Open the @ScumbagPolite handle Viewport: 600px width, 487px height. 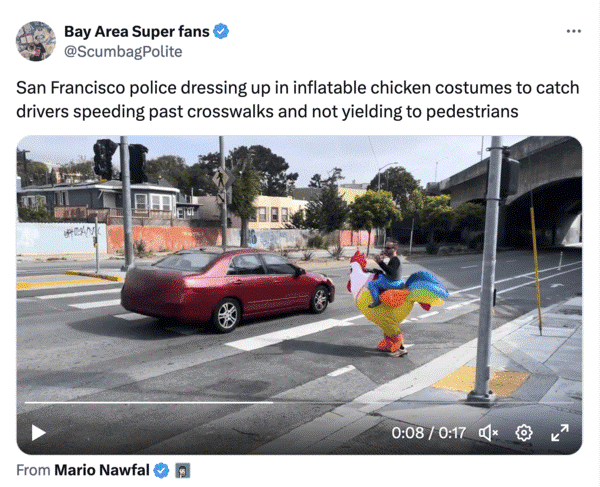[123, 52]
